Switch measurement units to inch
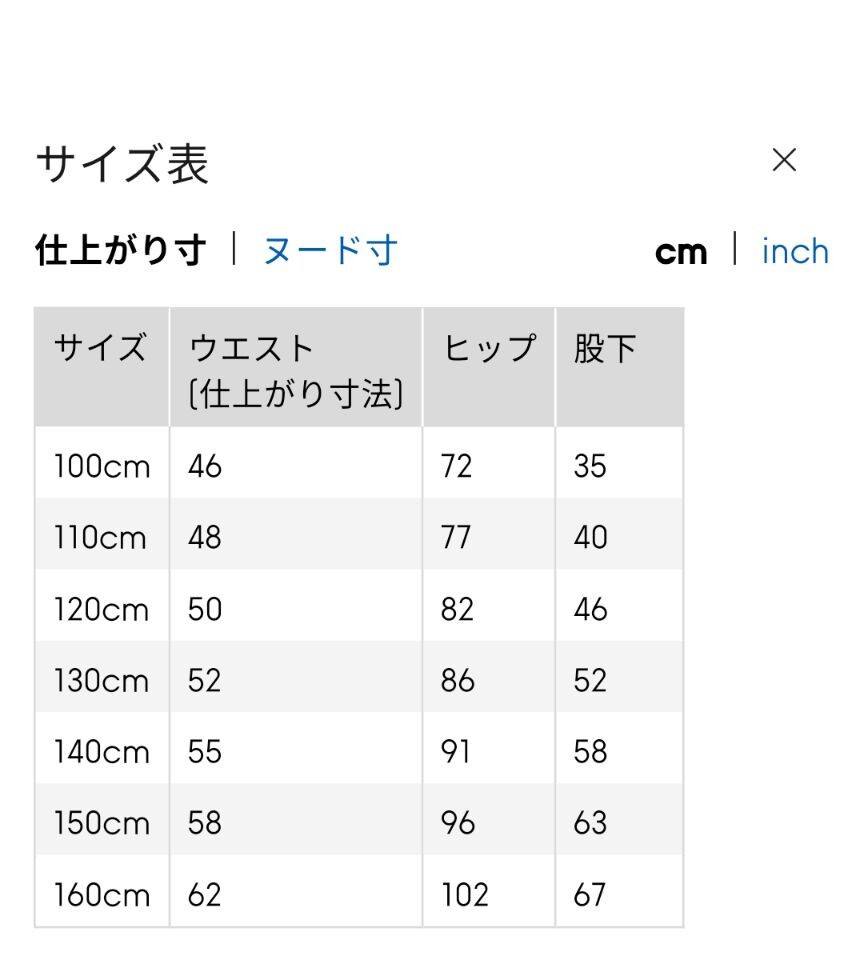Viewport: 864px width, 972px height. click(795, 251)
